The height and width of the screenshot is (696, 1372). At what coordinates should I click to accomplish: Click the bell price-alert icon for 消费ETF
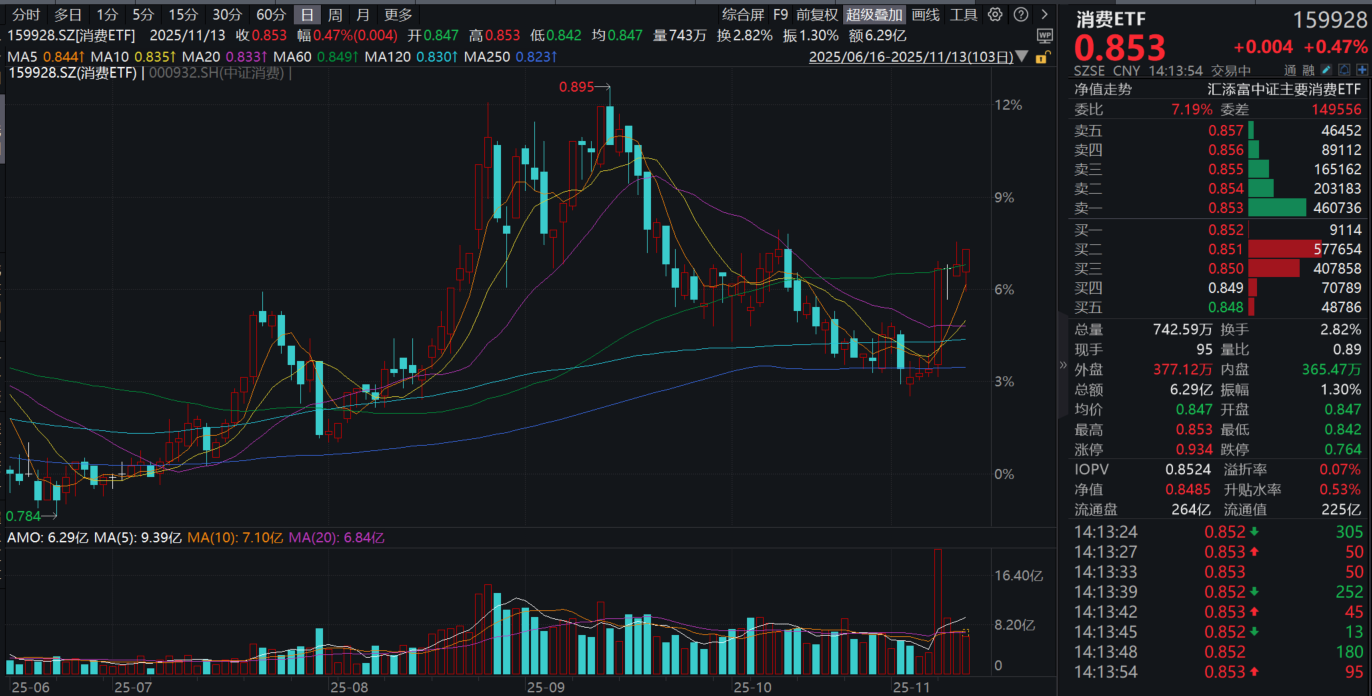tap(1344, 69)
